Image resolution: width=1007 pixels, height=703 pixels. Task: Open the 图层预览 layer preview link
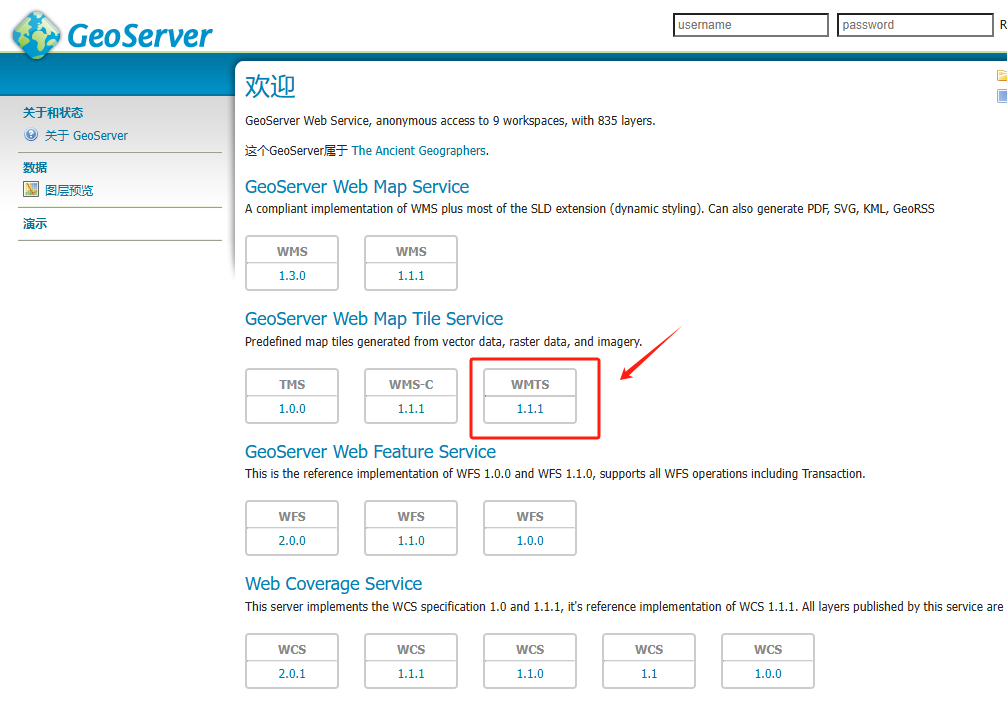point(69,190)
